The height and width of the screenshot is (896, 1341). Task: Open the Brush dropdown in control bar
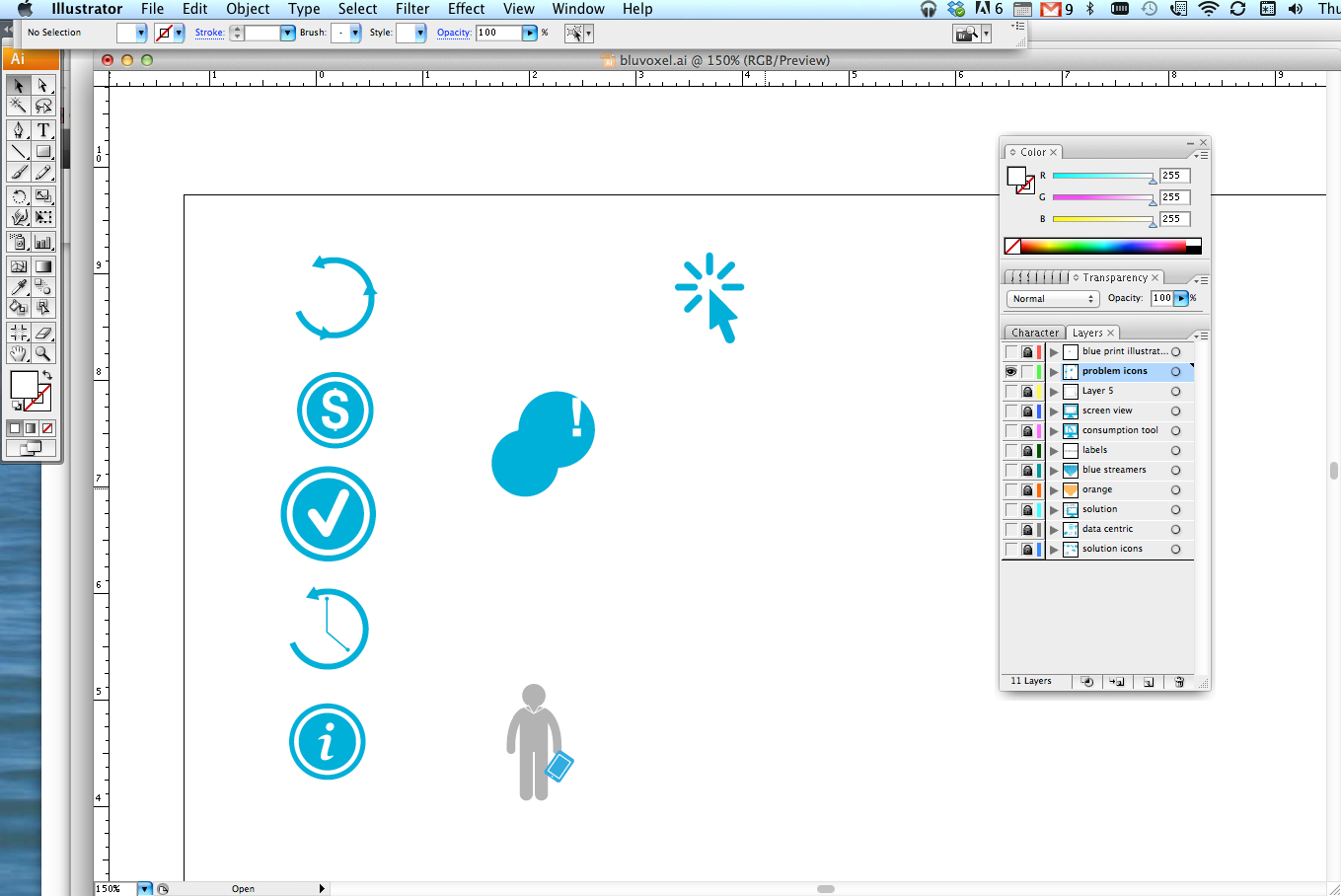pos(354,33)
